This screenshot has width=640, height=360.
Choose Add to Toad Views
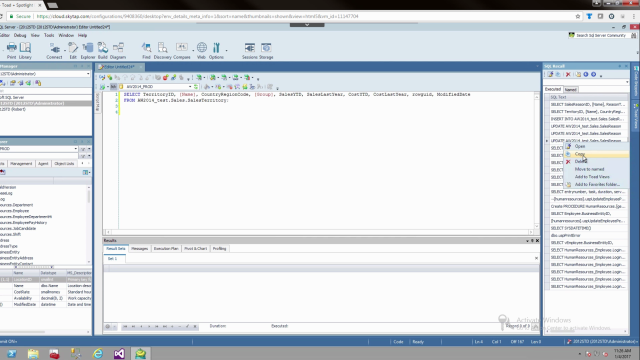pos(596,177)
